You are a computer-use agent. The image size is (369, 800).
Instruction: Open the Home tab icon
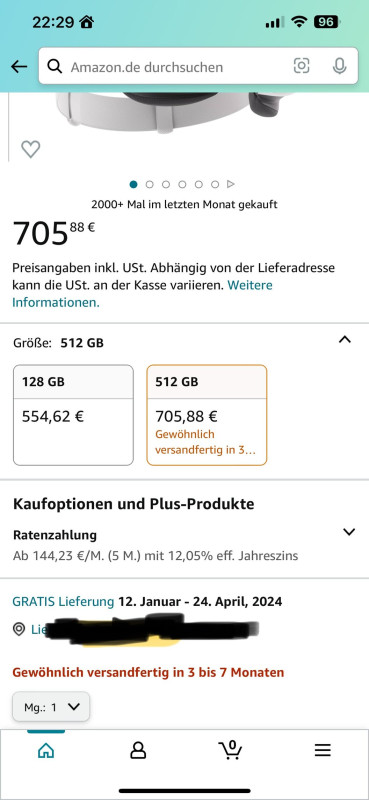coord(46,750)
